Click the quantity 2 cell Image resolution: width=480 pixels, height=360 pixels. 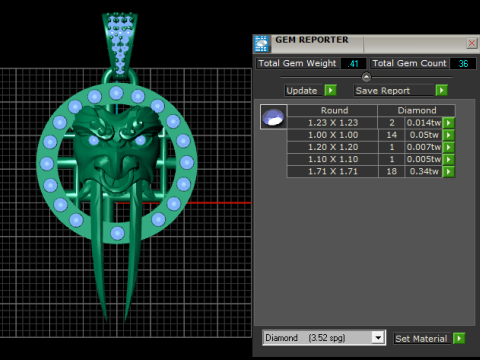[x=391, y=123]
